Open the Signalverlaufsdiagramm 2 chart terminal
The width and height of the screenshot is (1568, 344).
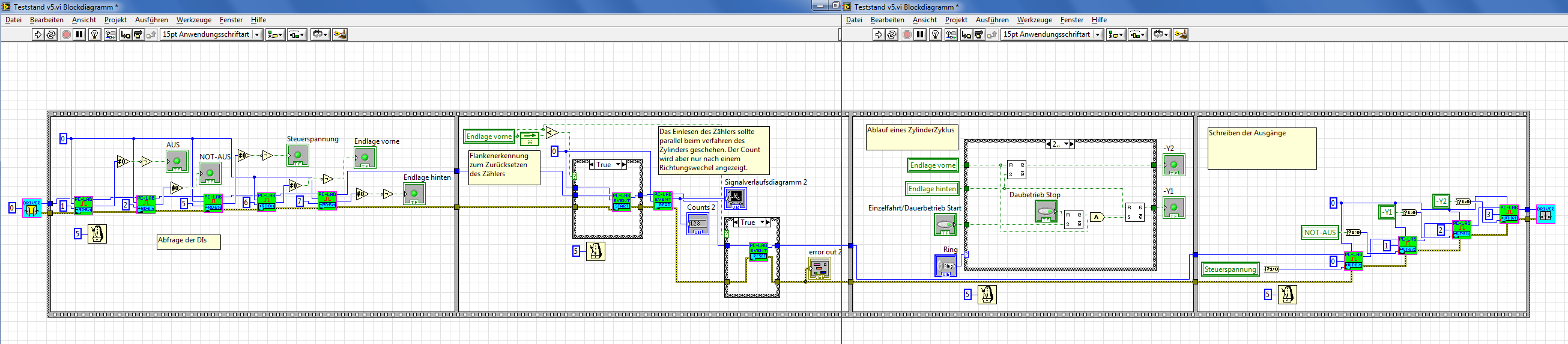(735, 198)
